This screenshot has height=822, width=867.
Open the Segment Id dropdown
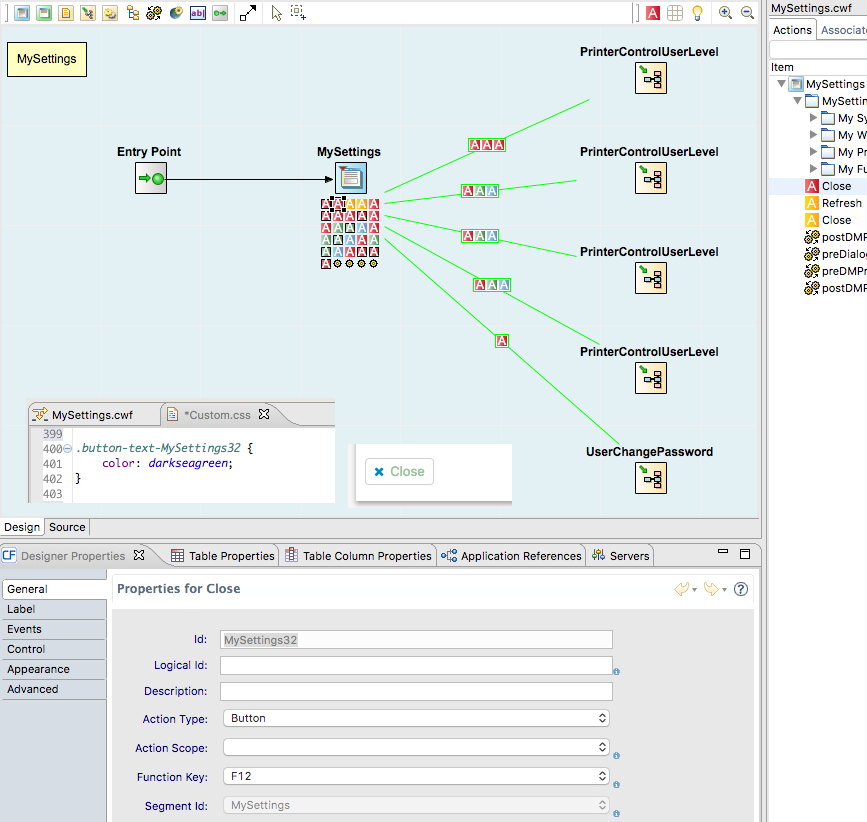point(416,805)
